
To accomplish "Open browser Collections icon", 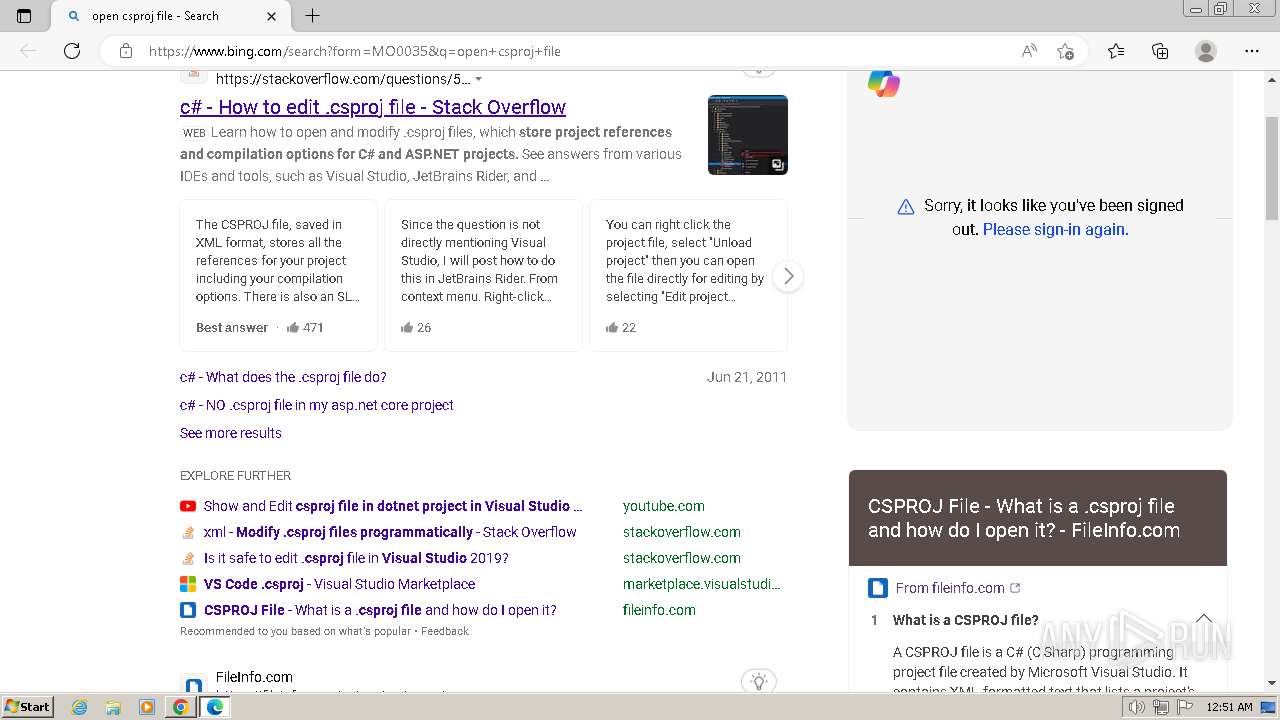I will tap(1160, 51).
